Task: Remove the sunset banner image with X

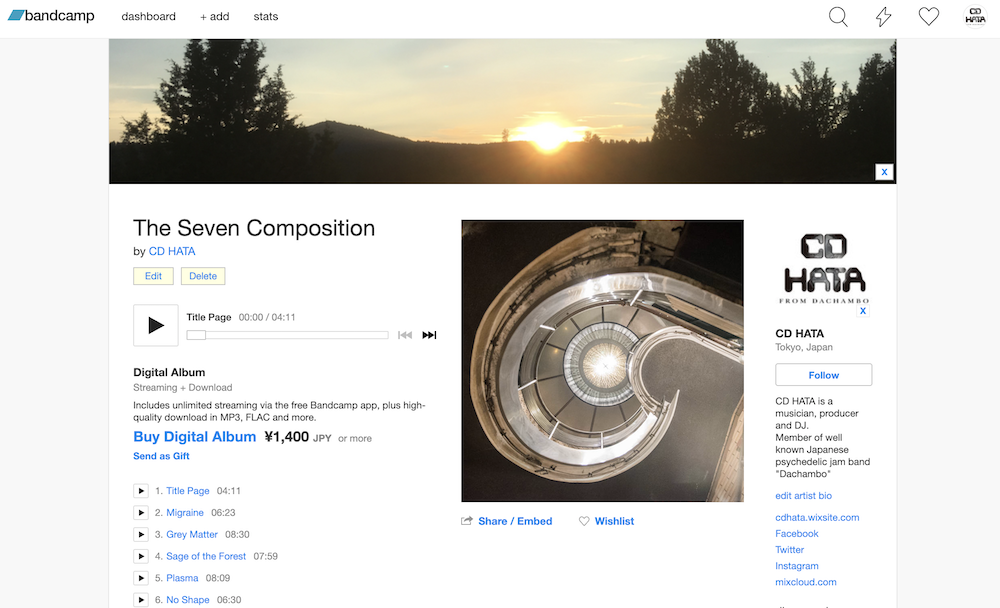Action: [x=884, y=172]
